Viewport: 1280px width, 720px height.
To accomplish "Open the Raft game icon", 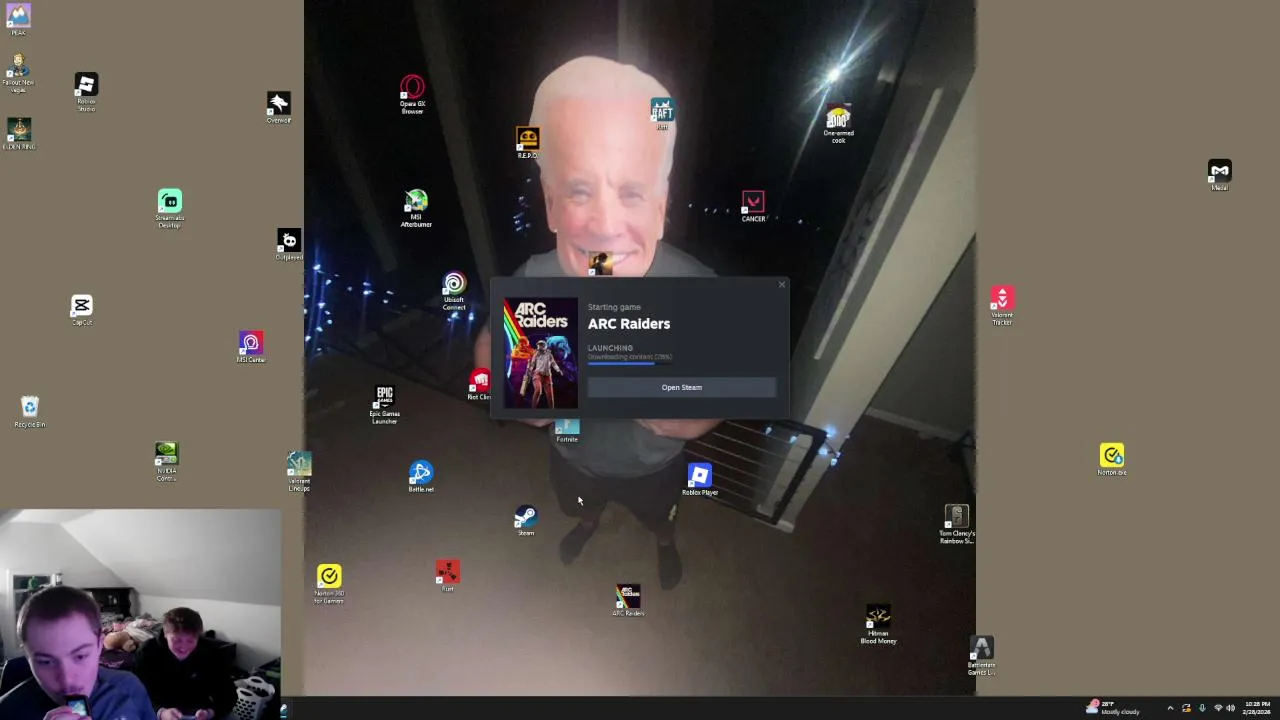I will pos(662,114).
